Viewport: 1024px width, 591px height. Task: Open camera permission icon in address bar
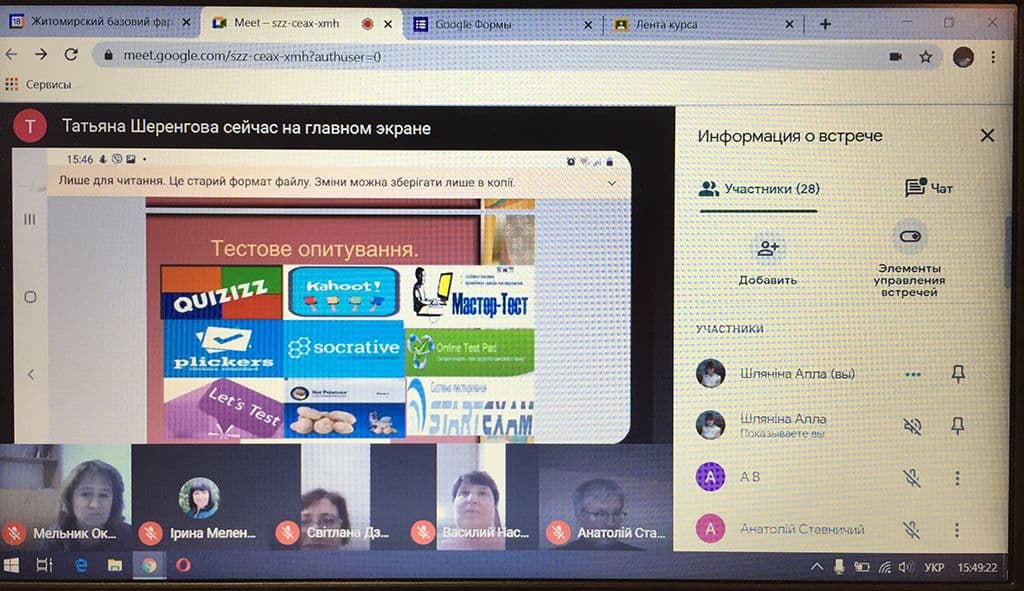[x=895, y=57]
